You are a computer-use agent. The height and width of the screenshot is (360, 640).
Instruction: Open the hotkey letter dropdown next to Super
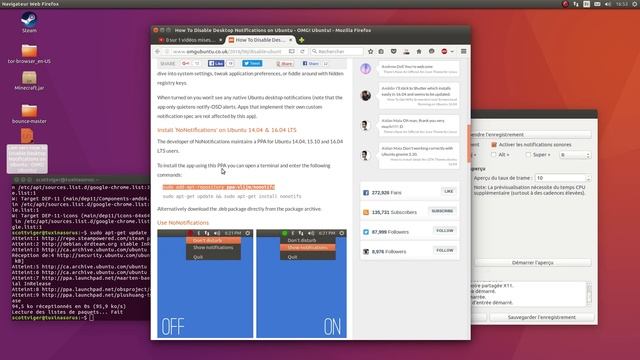click(x=575, y=155)
